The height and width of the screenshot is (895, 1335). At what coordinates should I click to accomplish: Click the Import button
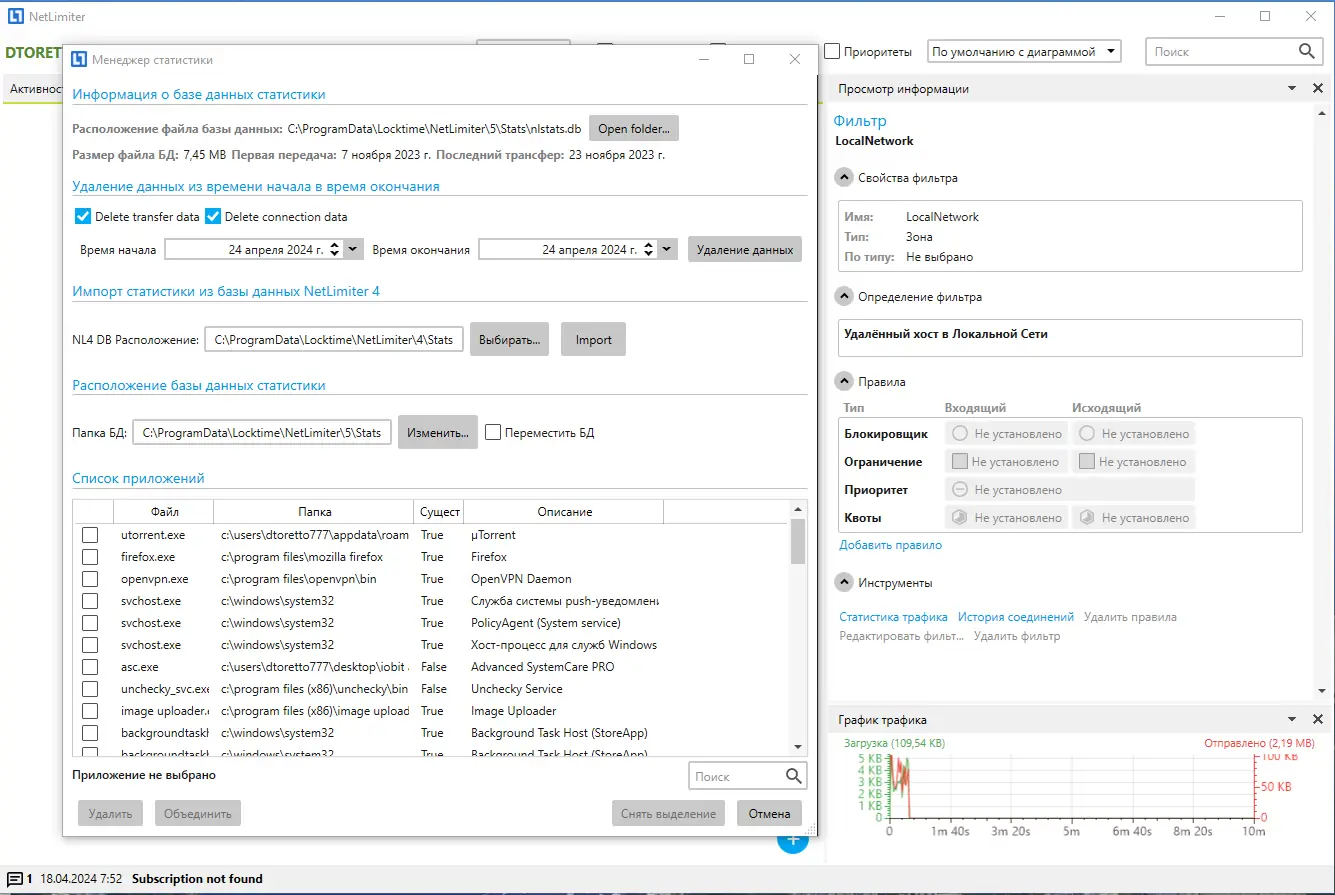coord(593,340)
